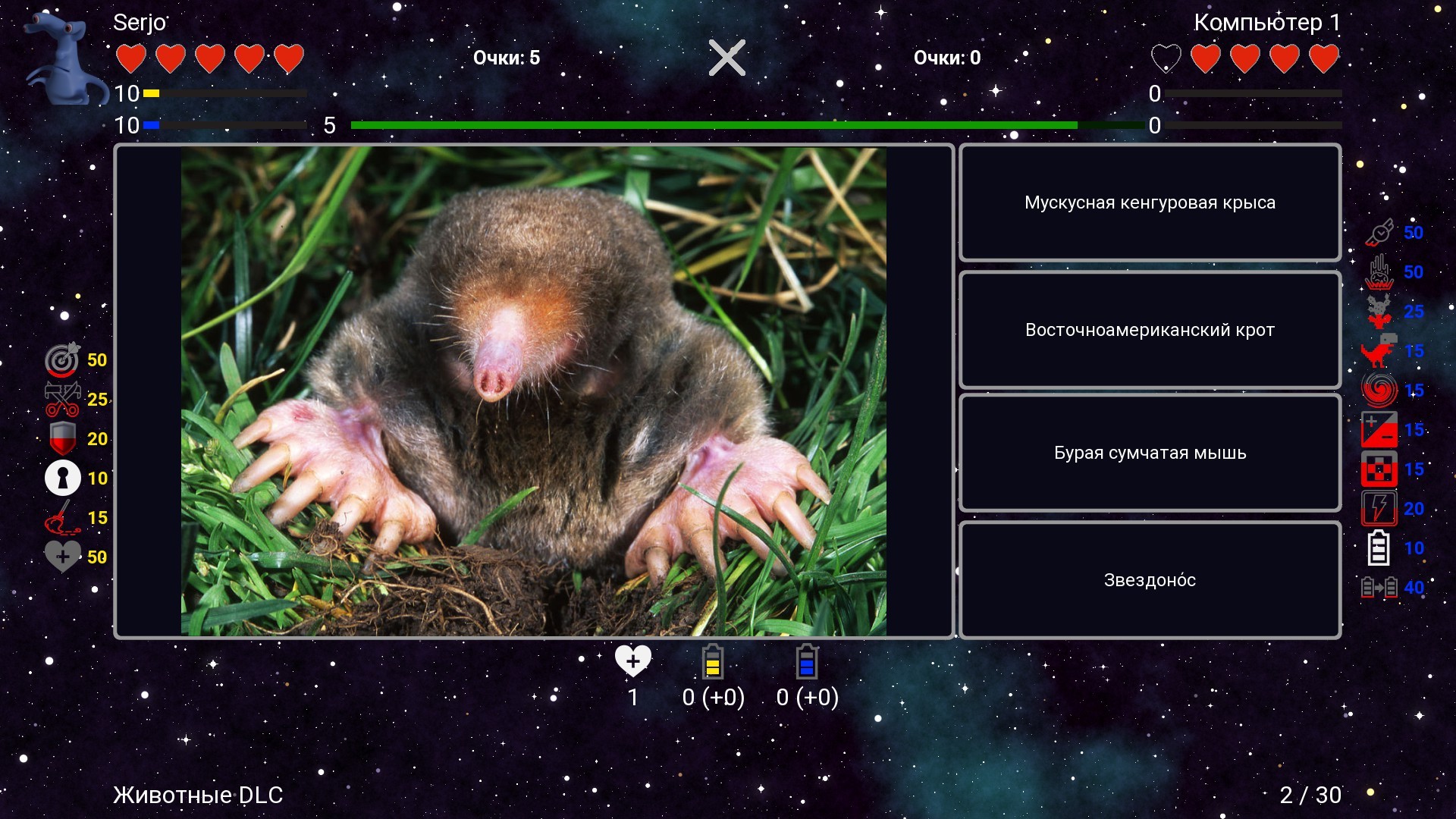This screenshot has width=1456, height=819.
Task: Click the pixel dinosaur ability icon
Action: pyautogui.click(x=1379, y=351)
